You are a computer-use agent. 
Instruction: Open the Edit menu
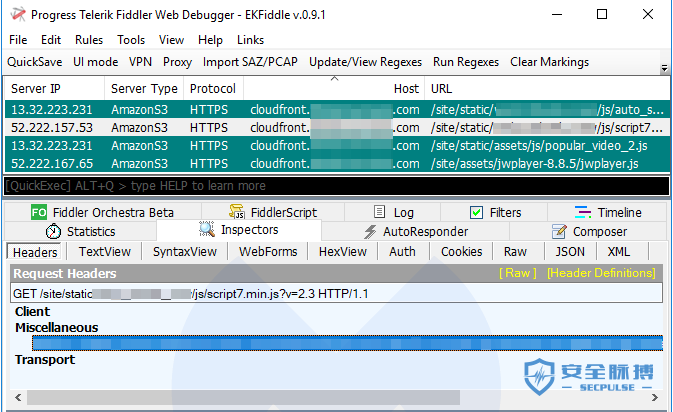[x=51, y=40]
